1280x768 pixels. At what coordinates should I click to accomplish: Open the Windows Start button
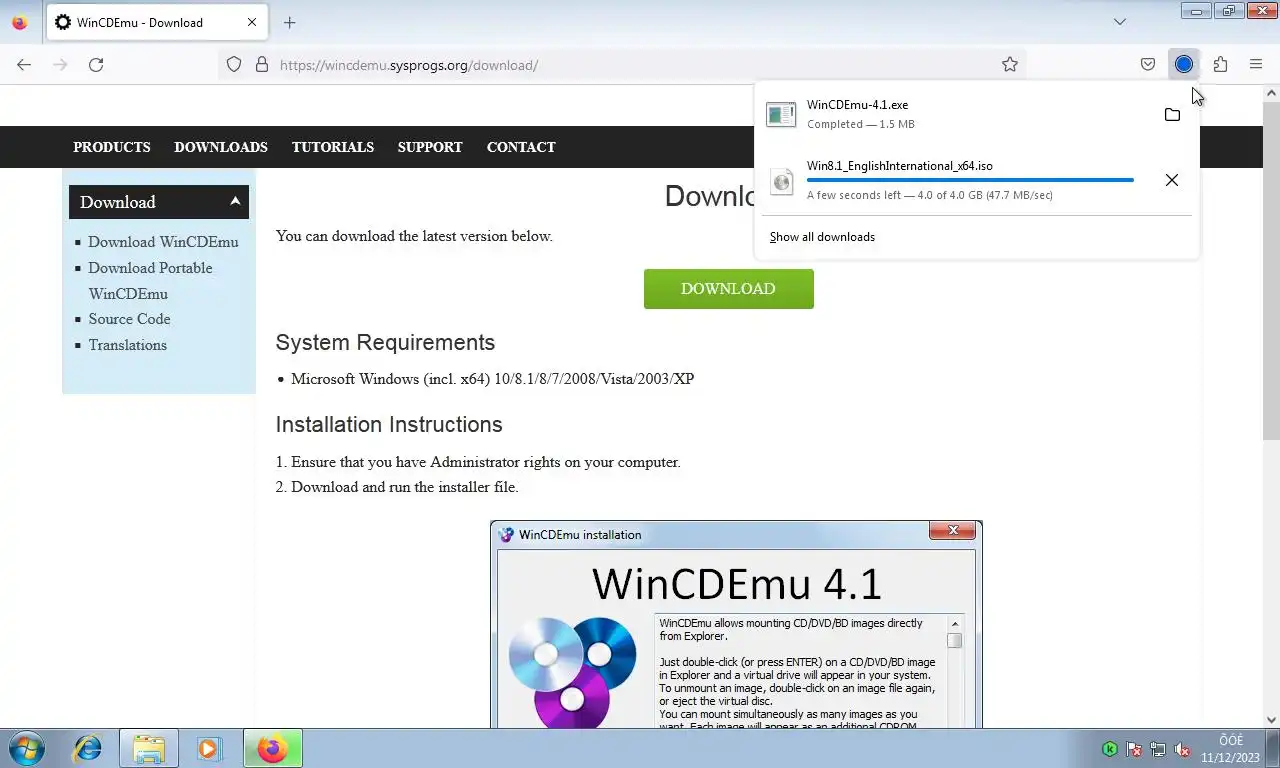pos(27,748)
